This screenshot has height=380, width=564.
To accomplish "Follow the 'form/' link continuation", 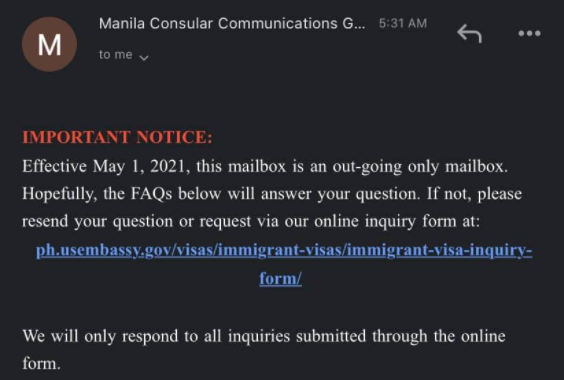I will click(281, 278).
